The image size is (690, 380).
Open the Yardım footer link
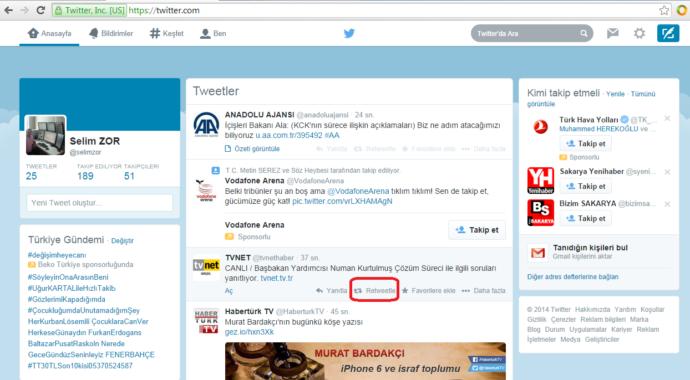[625, 310]
